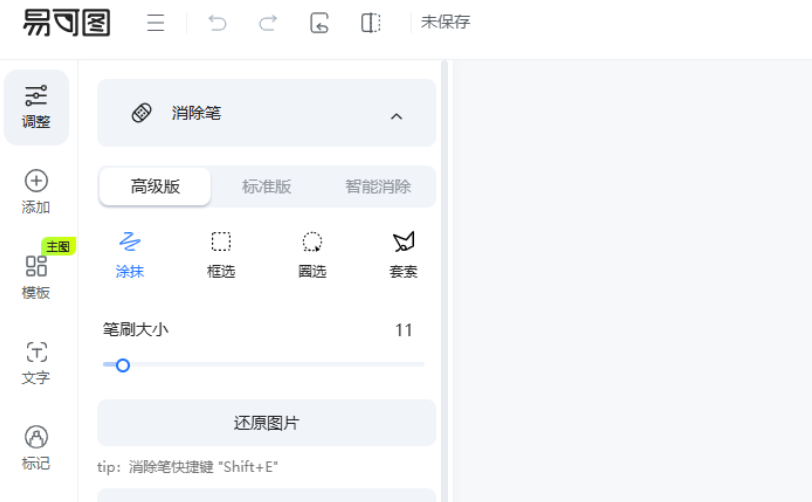The image size is (812, 502).
Task: Open the 标记 mark sidebar panel
Action: (36, 448)
